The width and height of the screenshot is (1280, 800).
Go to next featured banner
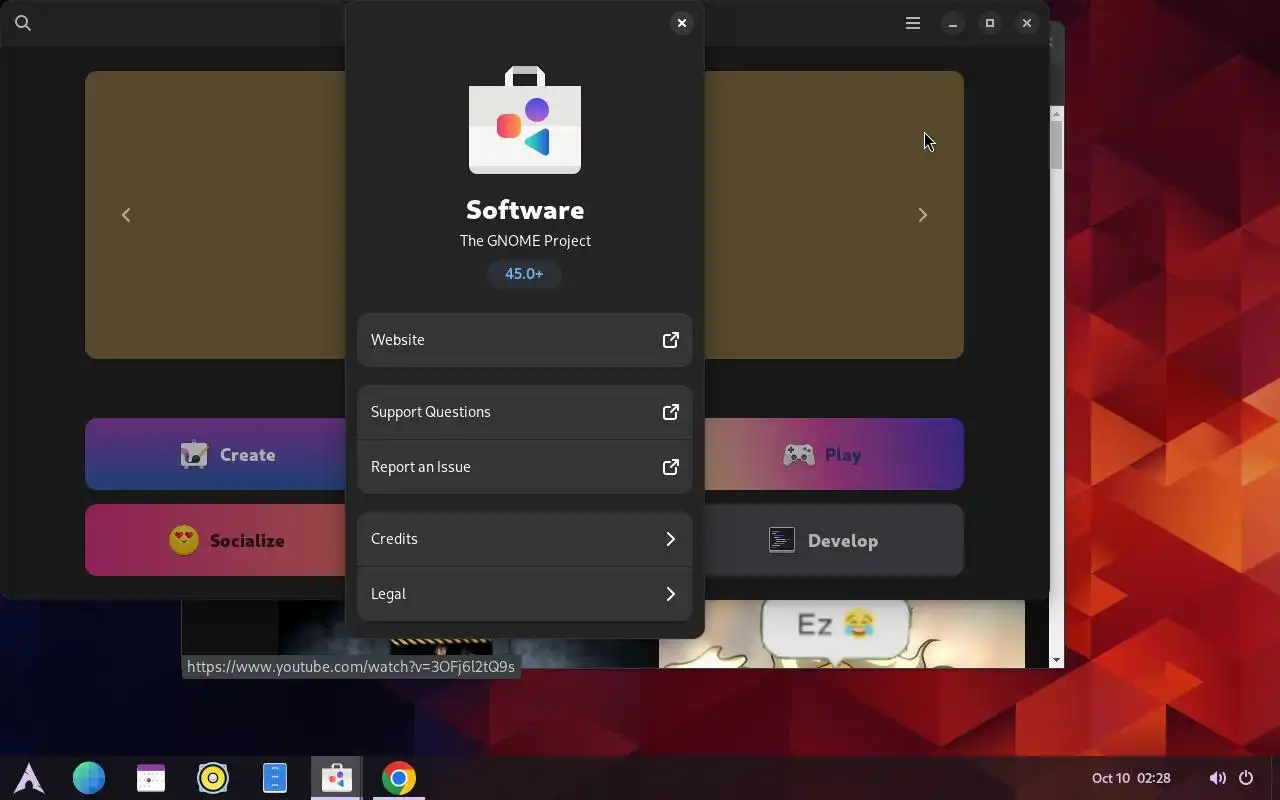coord(923,215)
